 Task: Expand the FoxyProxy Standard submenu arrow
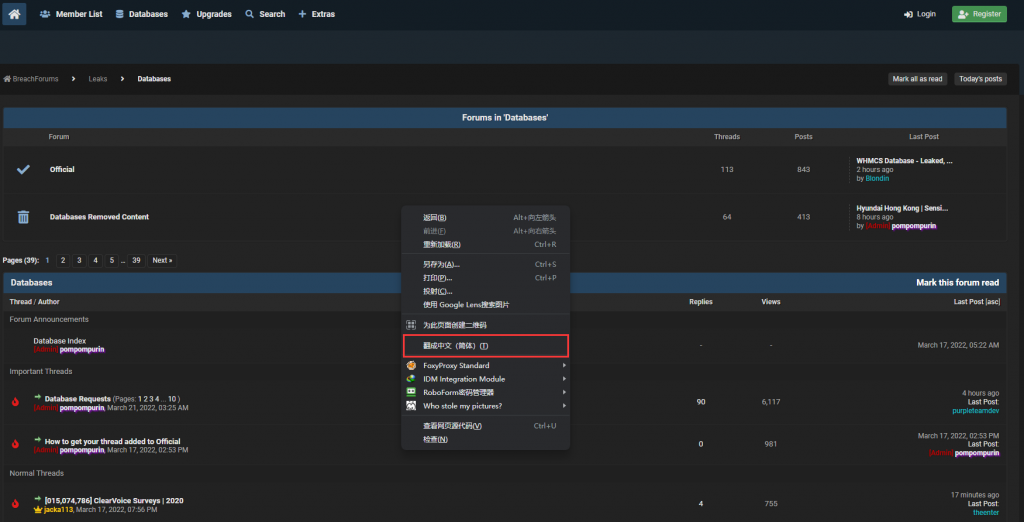564,365
